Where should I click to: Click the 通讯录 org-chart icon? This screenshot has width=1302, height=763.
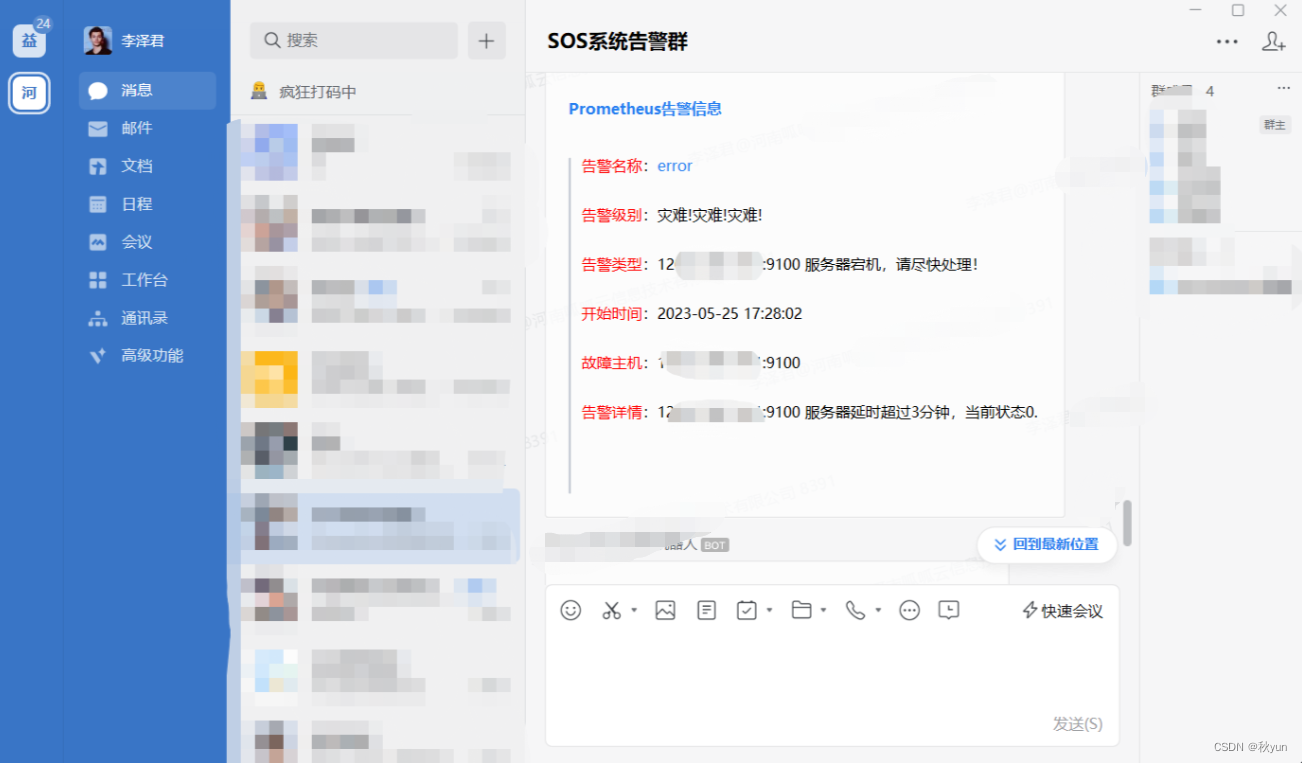click(98, 318)
